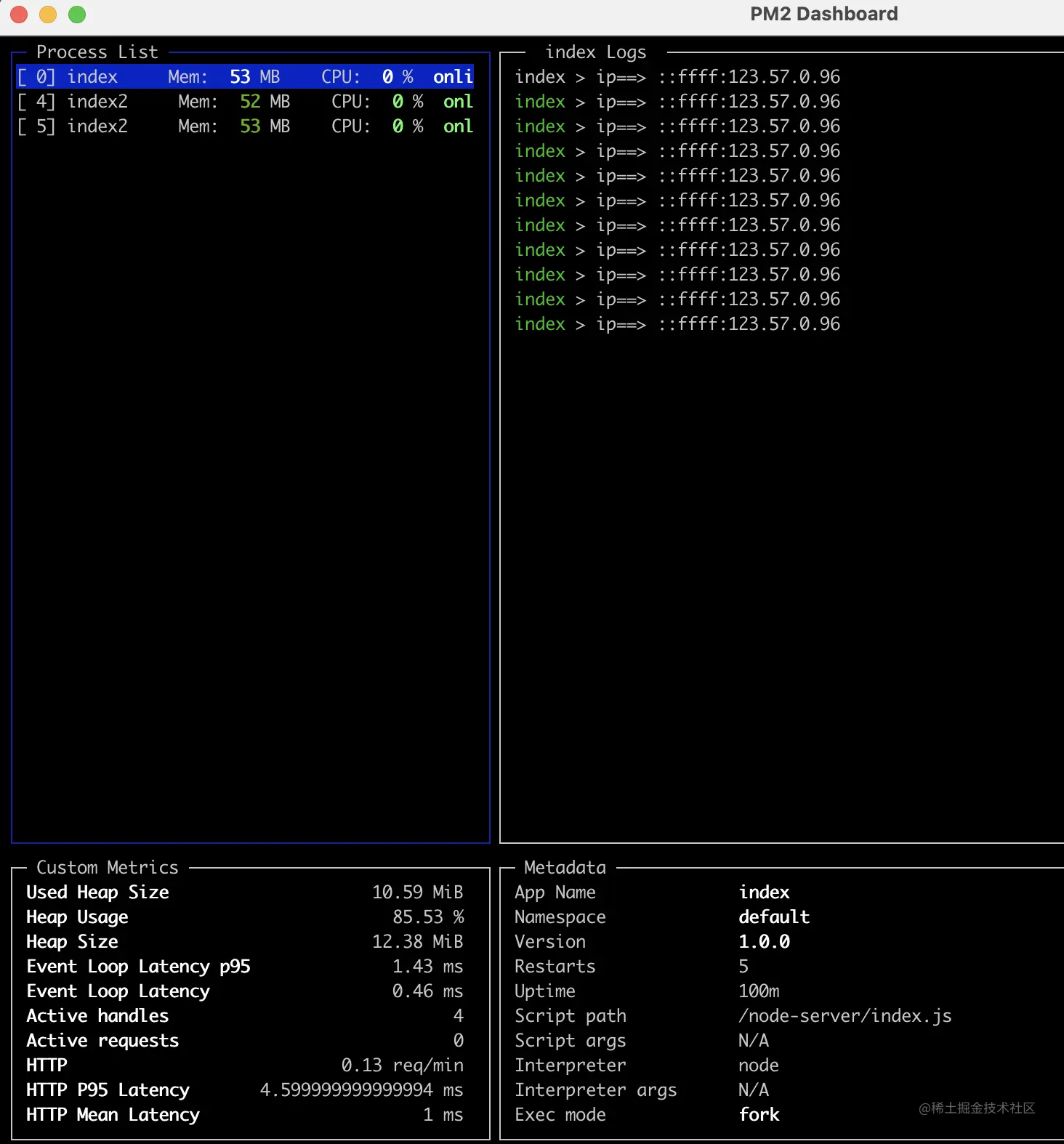Click the 'index Logs' panel title
1064x1144 pixels.
[x=596, y=52]
